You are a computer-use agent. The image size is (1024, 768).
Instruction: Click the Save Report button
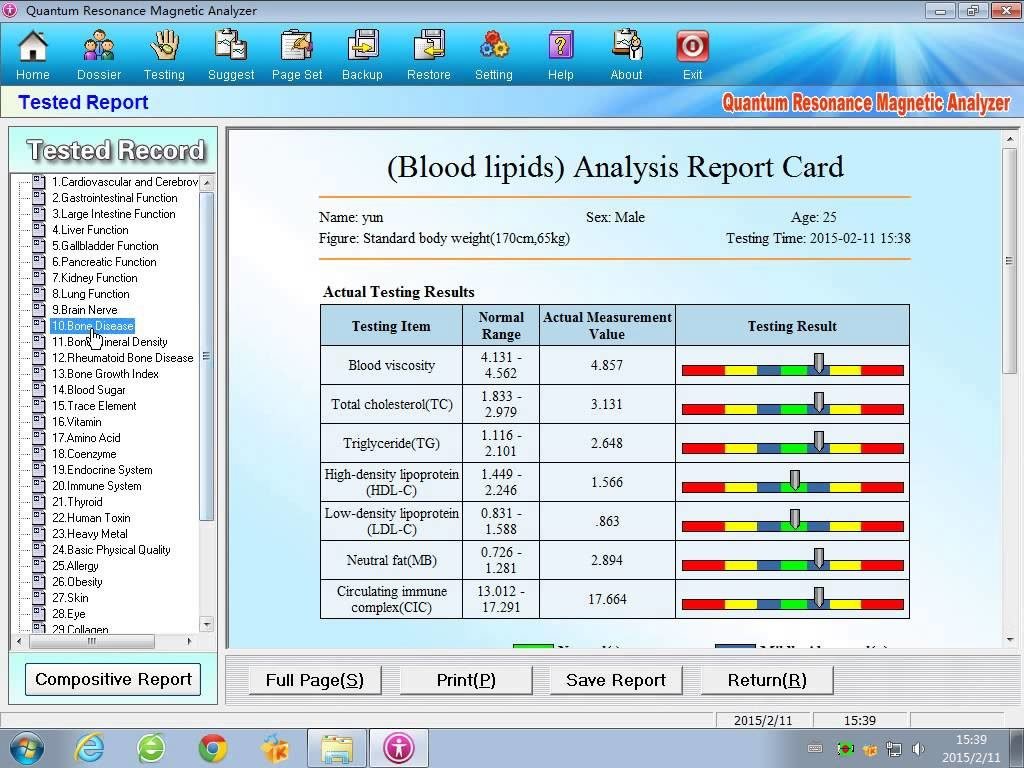point(615,681)
